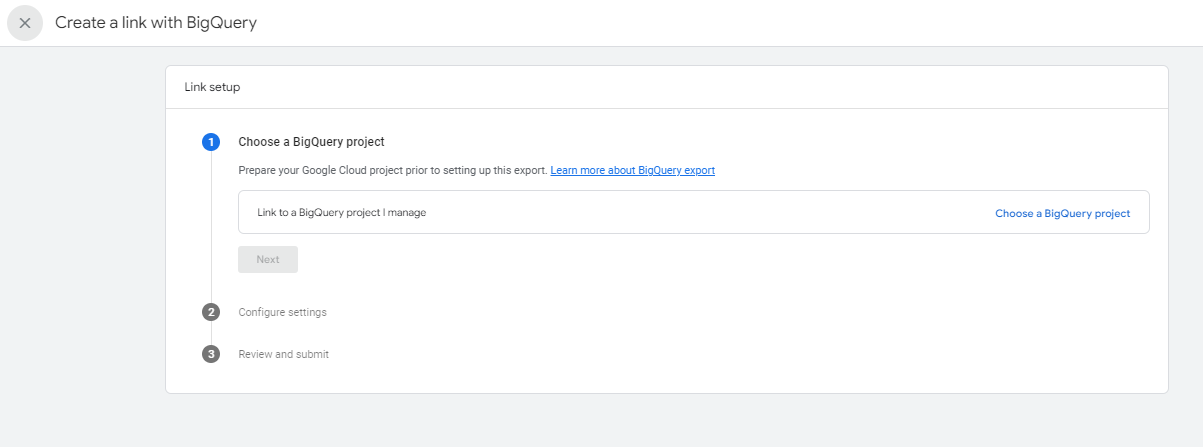Click the step 1 number circle
The image size is (1203, 447).
click(211, 142)
